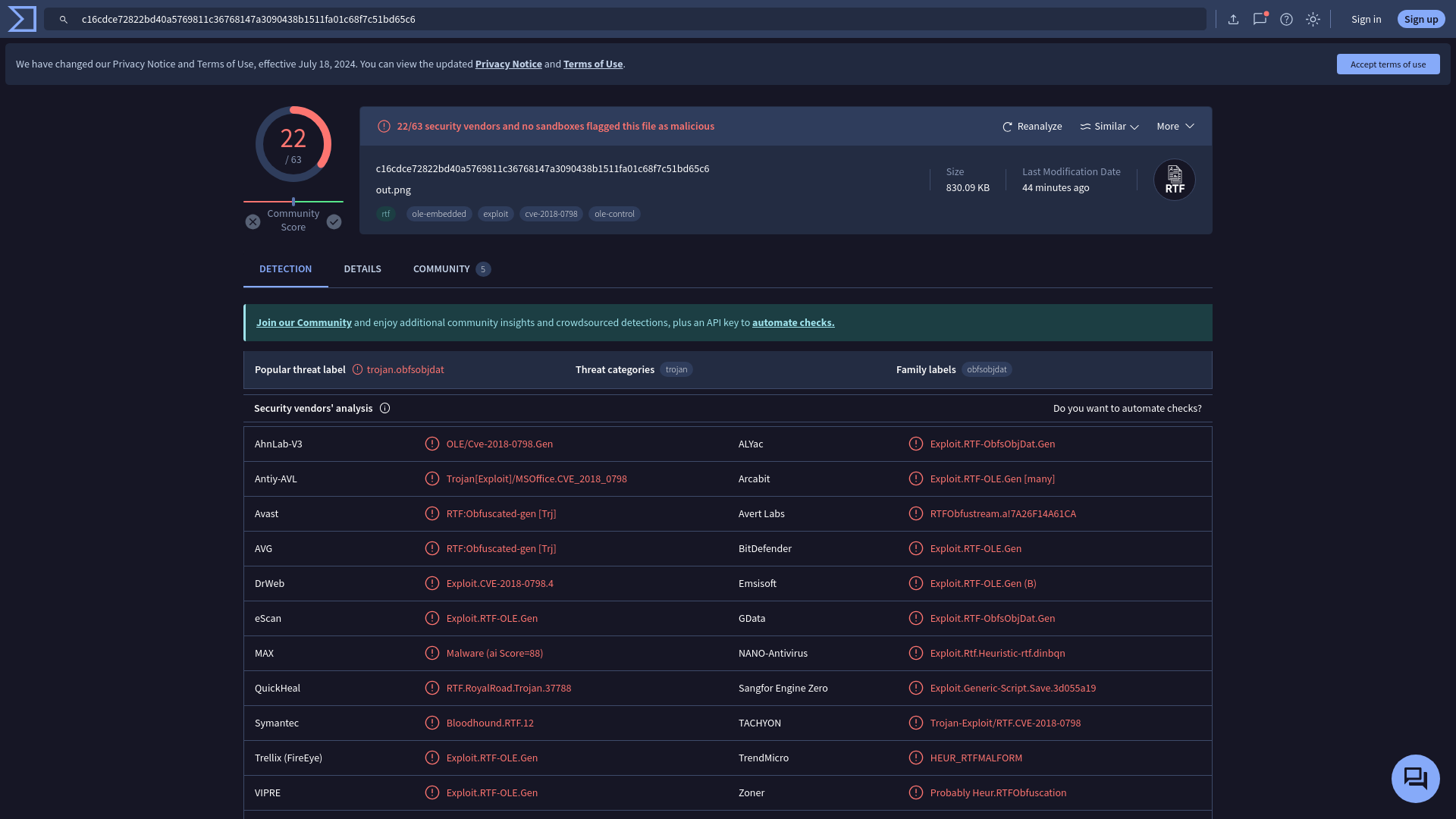Image resolution: width=1456 pixels, height=819 pixels.
Task: Click the 44 minutes ago modification date
Action: [1055, 188]
